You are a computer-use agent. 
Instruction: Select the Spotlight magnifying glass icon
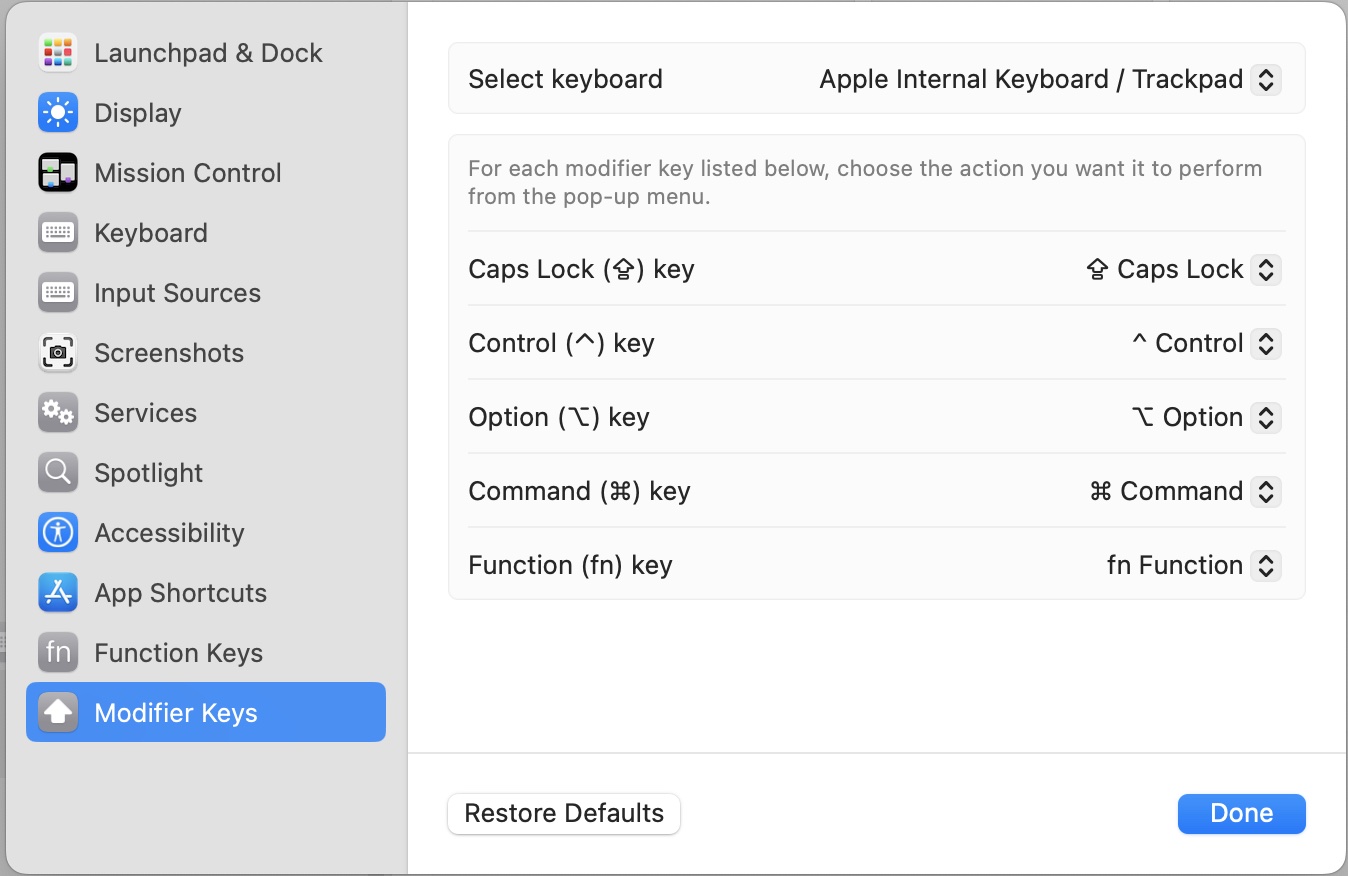(57, 472)
